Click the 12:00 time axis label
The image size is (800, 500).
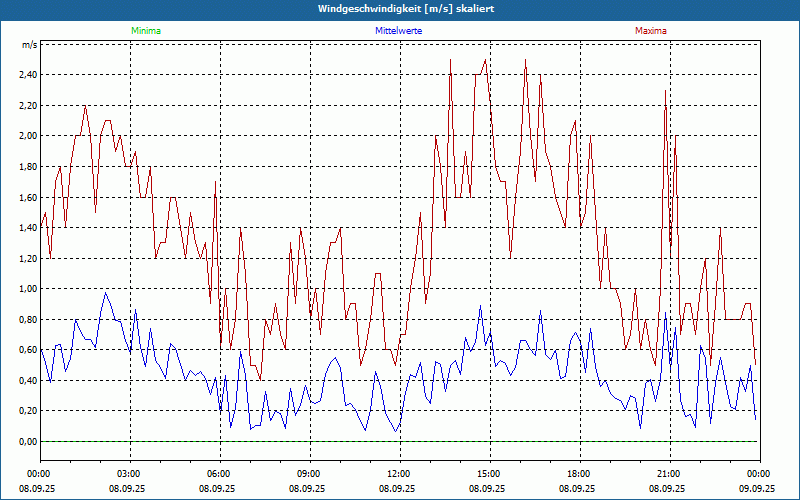(399, 474)
